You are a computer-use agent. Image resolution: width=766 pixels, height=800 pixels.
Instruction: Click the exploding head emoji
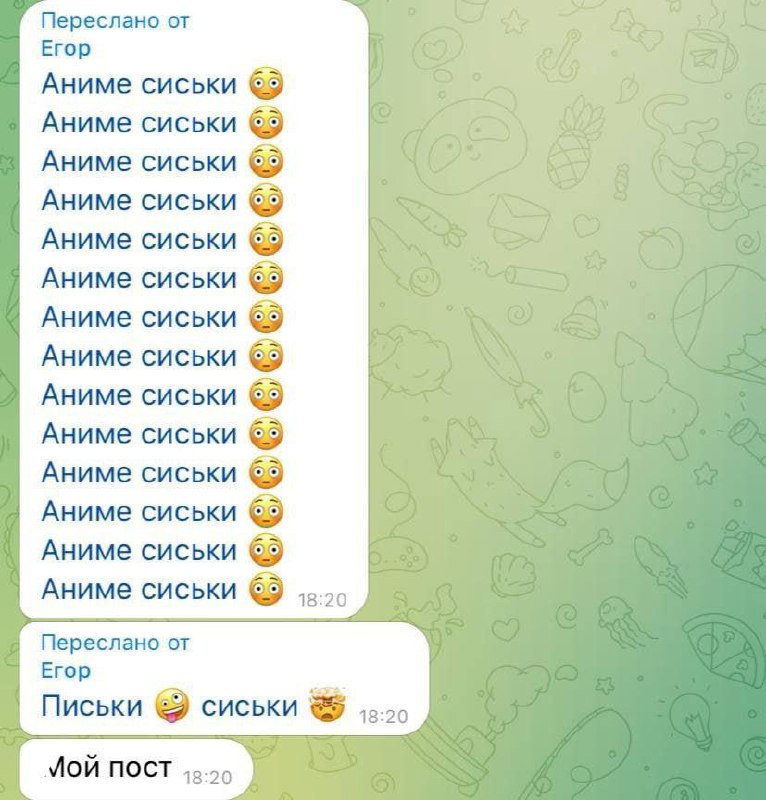tap(327, 705)
